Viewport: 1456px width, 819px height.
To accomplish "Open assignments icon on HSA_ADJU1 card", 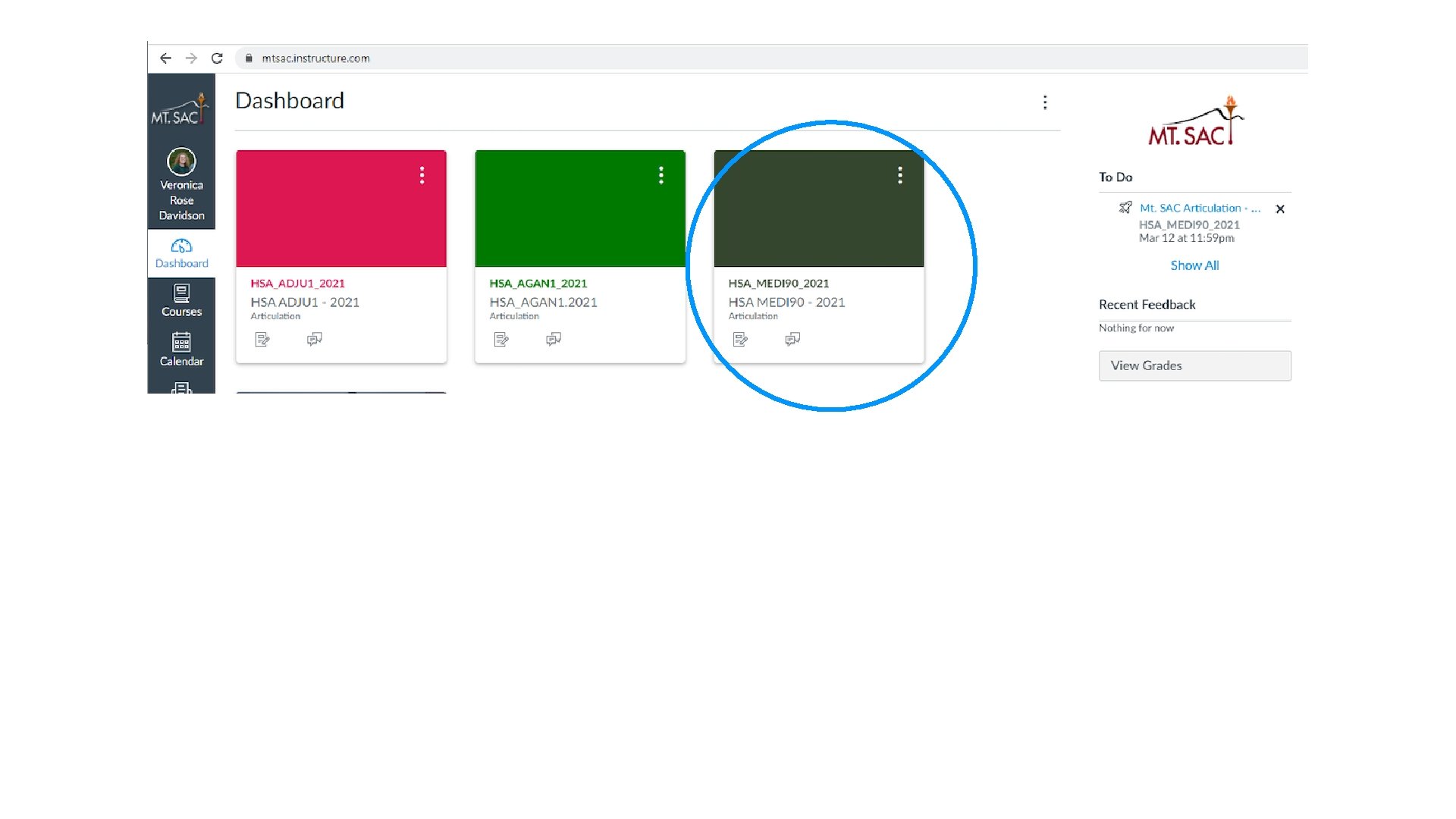I will pos(262,340).
